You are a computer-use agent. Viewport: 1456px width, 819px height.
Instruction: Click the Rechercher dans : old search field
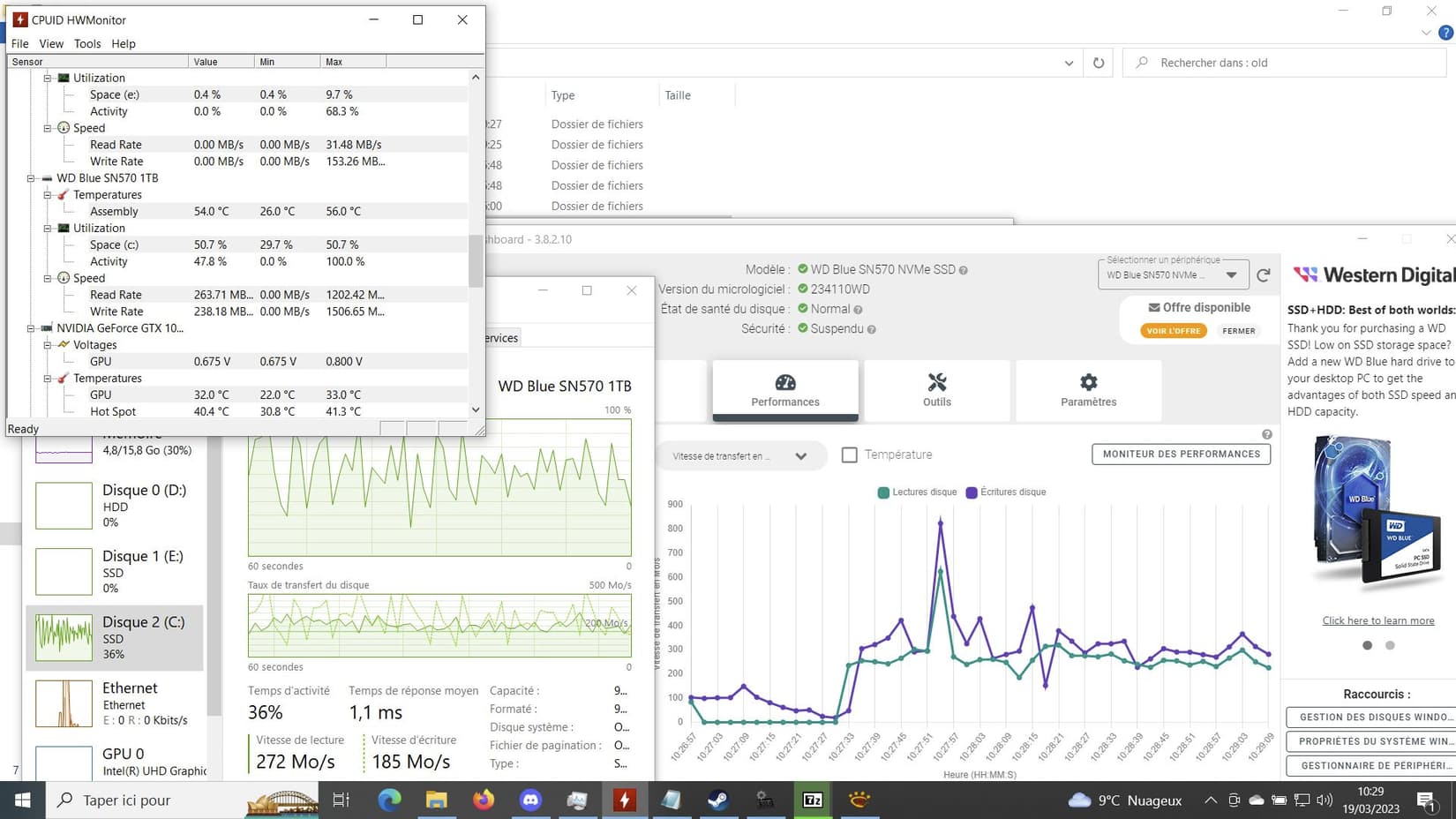(1284, 63)
